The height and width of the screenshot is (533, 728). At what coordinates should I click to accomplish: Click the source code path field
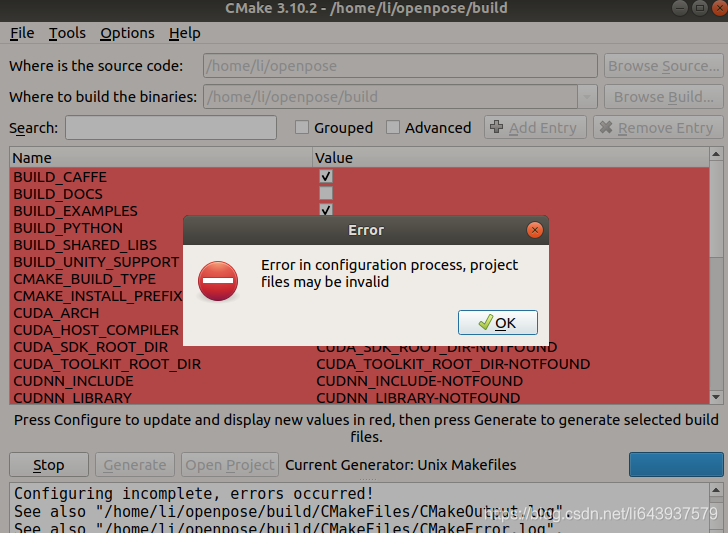click(x=400, y=66)
